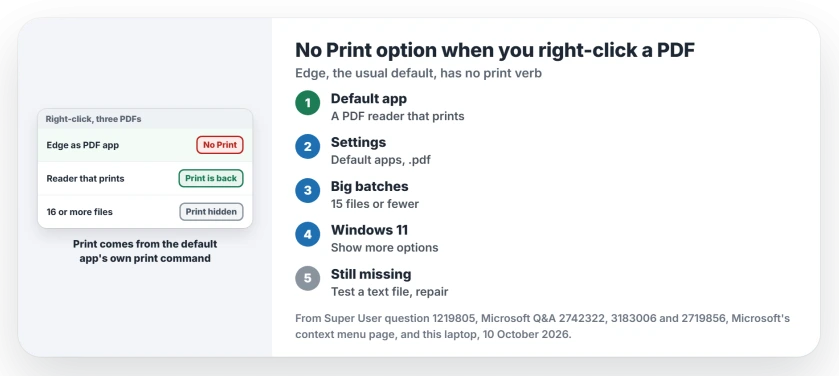839x376 pixels.
Task: Click the green "Print is back" badge
Action: point(211,179)
